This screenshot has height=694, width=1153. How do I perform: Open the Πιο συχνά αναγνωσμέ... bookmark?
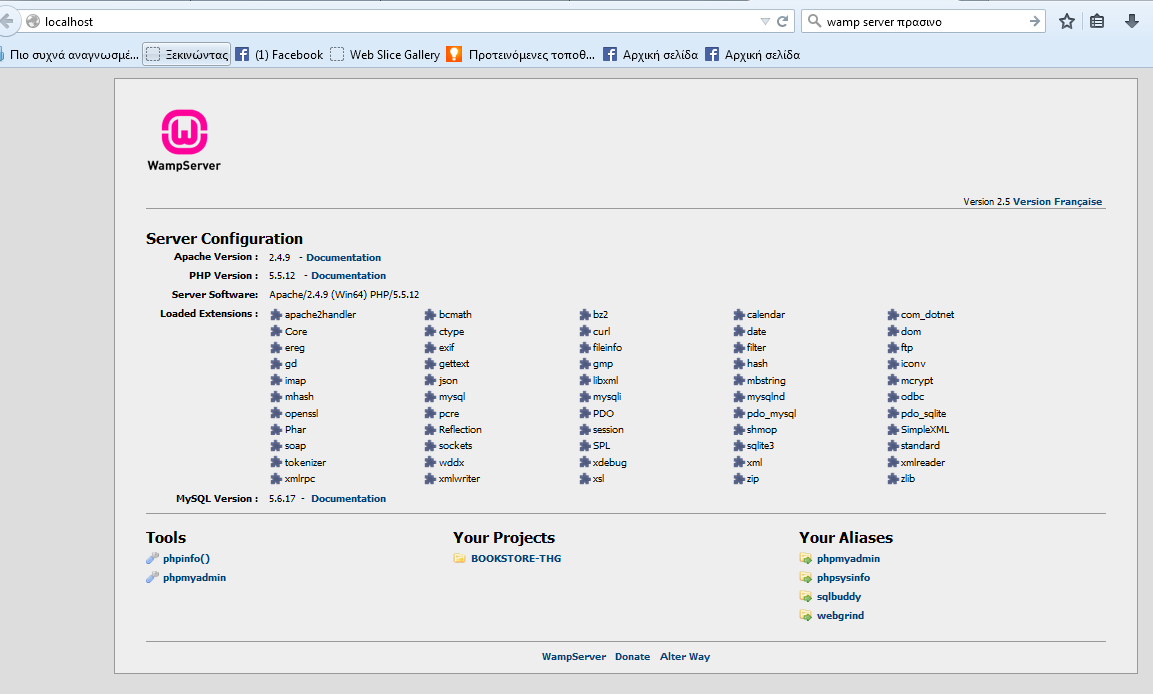pyautogui.click(x=70, y=54)
